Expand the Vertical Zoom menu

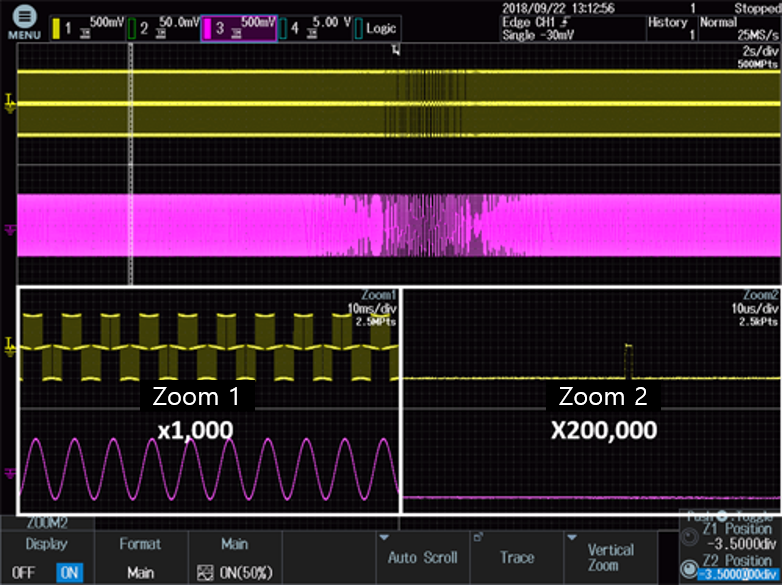(610, 557)
